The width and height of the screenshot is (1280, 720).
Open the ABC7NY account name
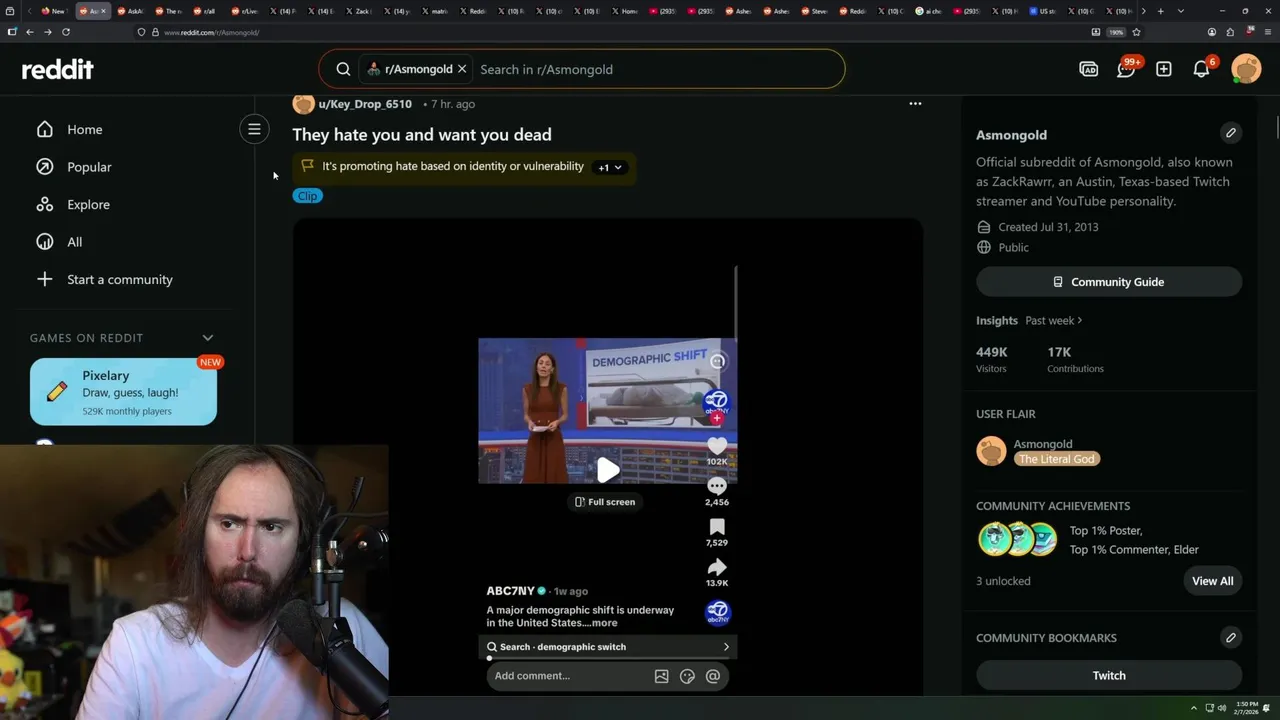click(511, 591)
